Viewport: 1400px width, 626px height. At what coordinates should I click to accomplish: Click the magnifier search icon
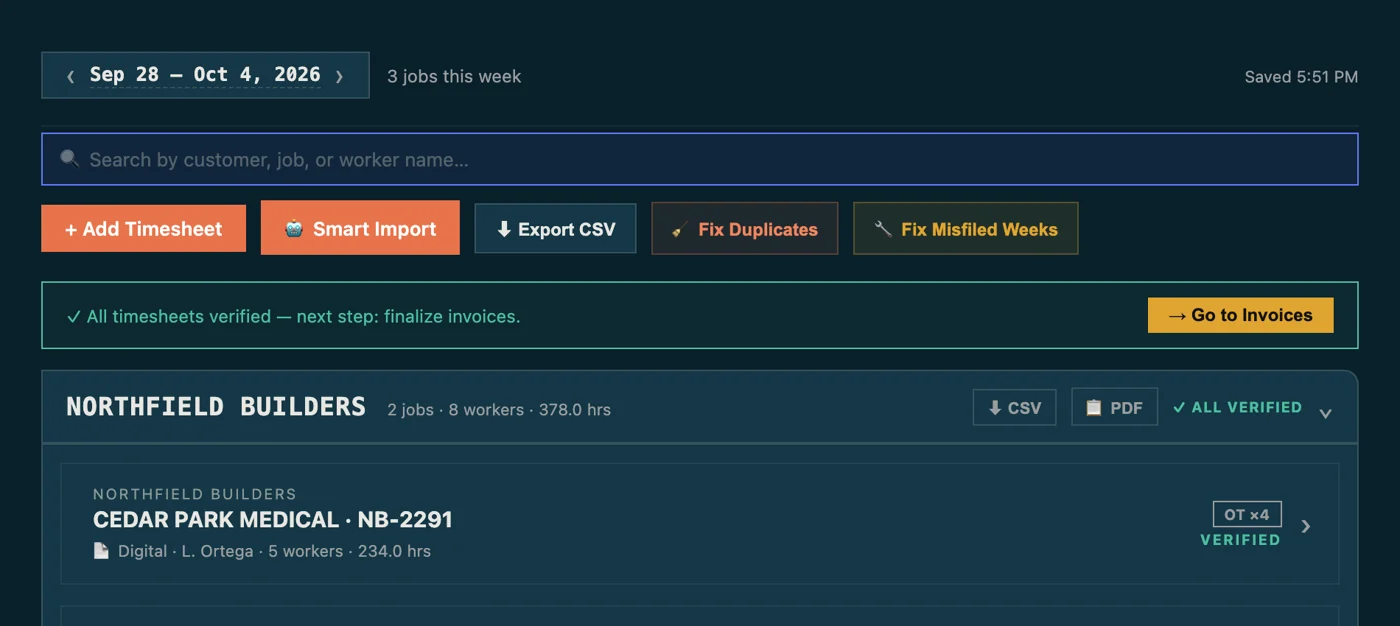[69, 158]
